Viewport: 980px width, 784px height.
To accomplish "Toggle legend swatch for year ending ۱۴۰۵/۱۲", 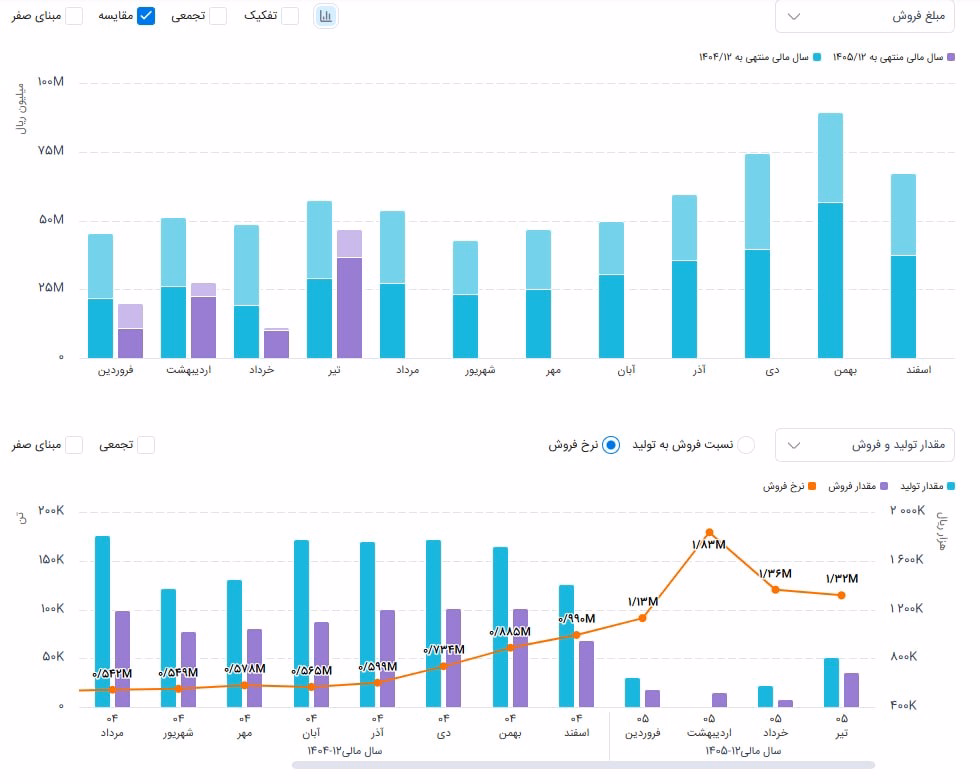I will [x=951, y=58].
